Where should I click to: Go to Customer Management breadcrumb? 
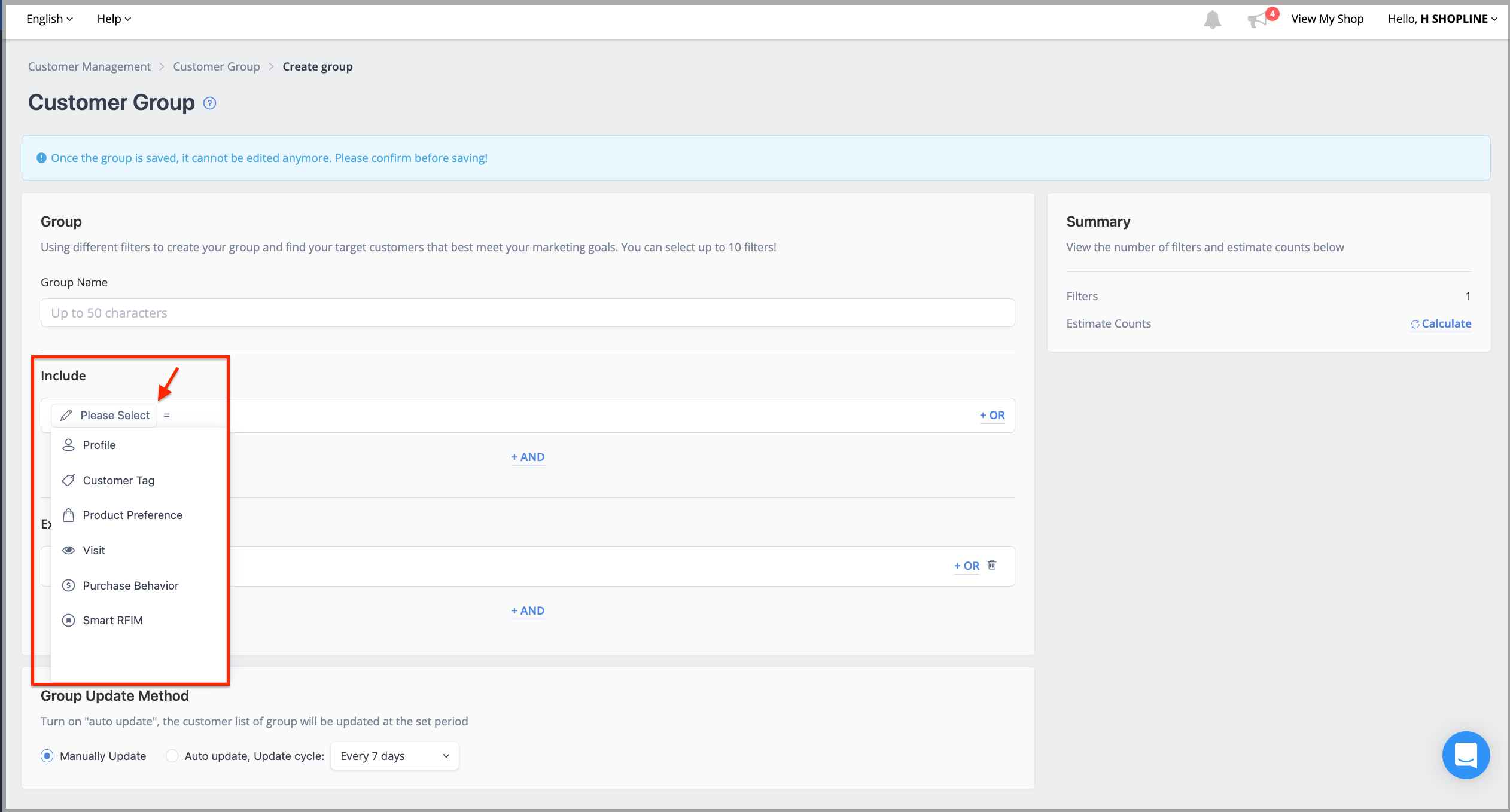[x=89, y=66]
